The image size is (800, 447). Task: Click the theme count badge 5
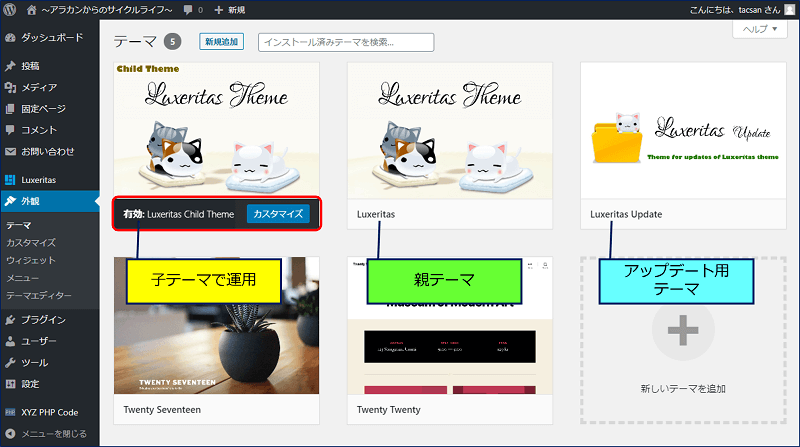pos(172,42)
